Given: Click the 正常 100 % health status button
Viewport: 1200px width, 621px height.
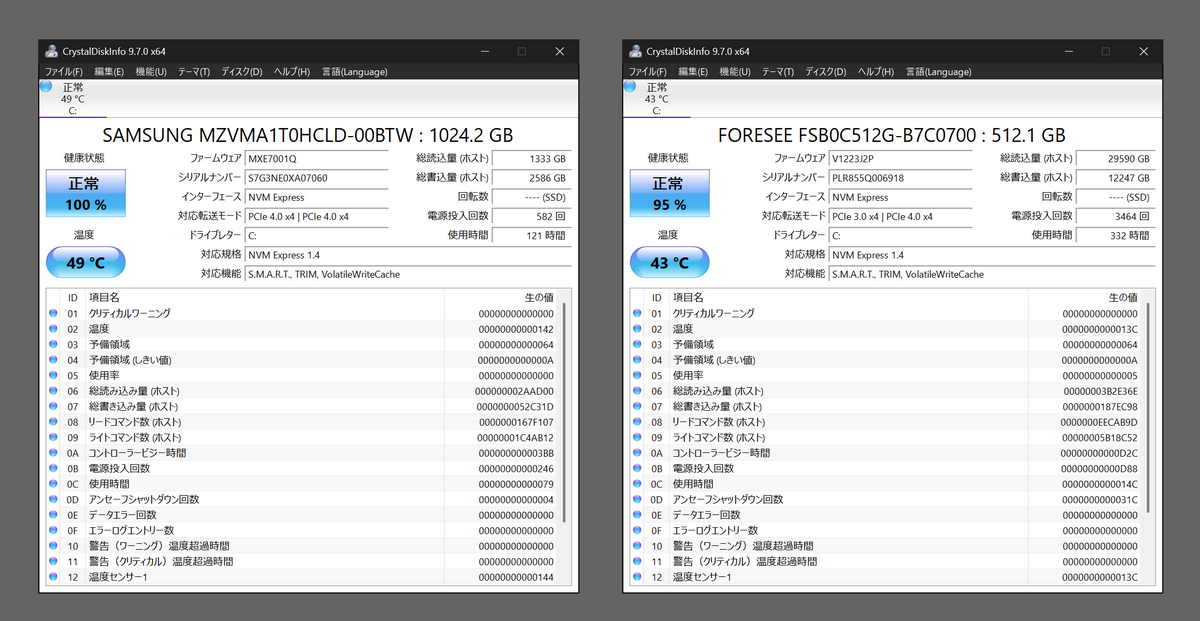Looking at the screenshot, I should coord(86,193).
